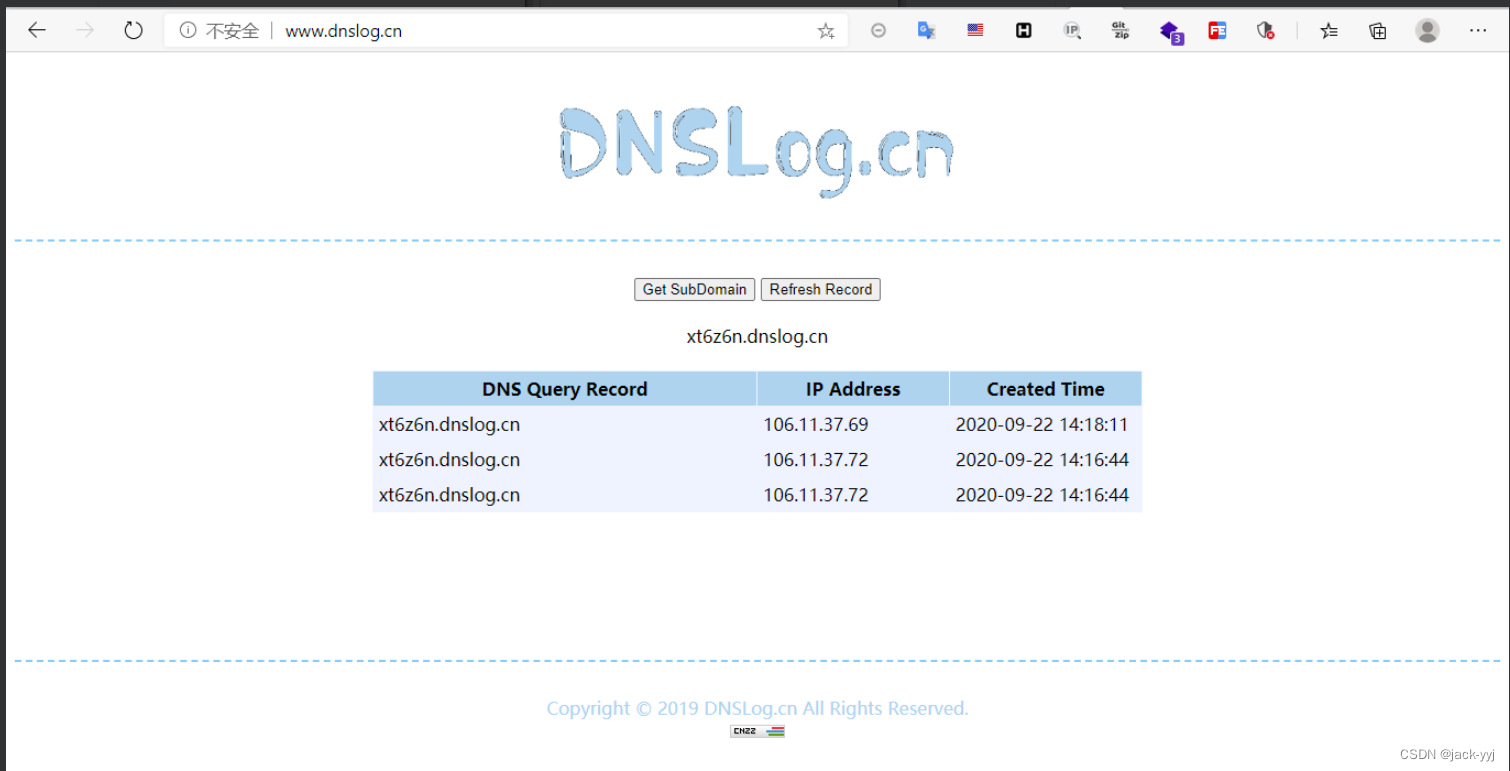Open the site info icon beside 不安全
Image resolution: width=1510 pixels, height=771 pixels.
tap(187, 30)
